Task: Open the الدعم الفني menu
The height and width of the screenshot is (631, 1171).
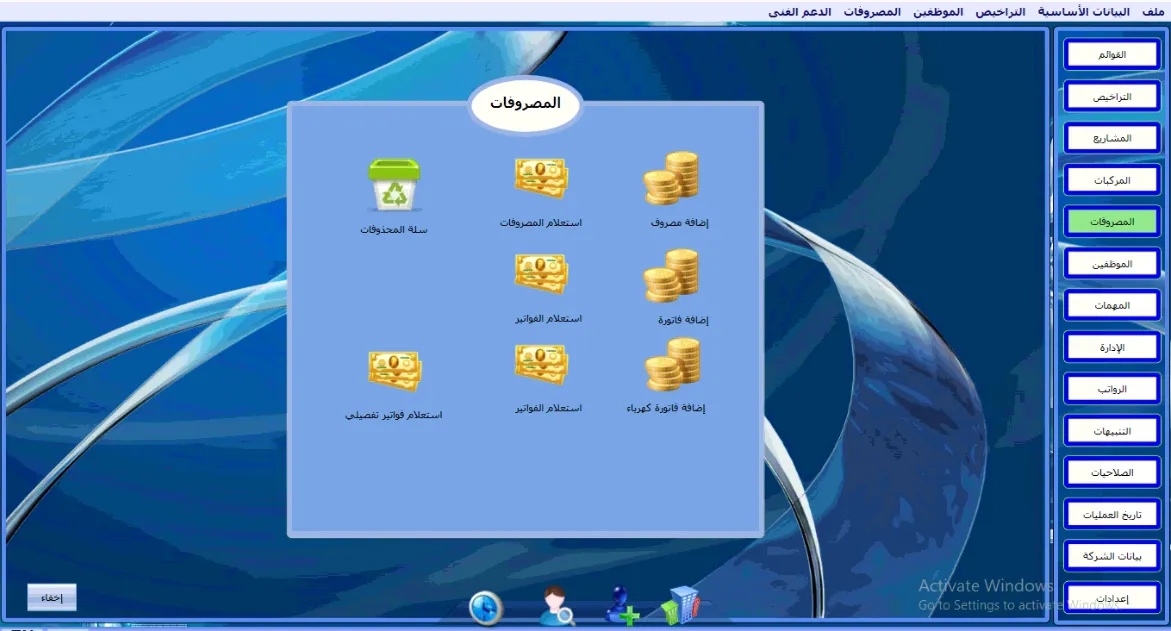Action: 800,12
